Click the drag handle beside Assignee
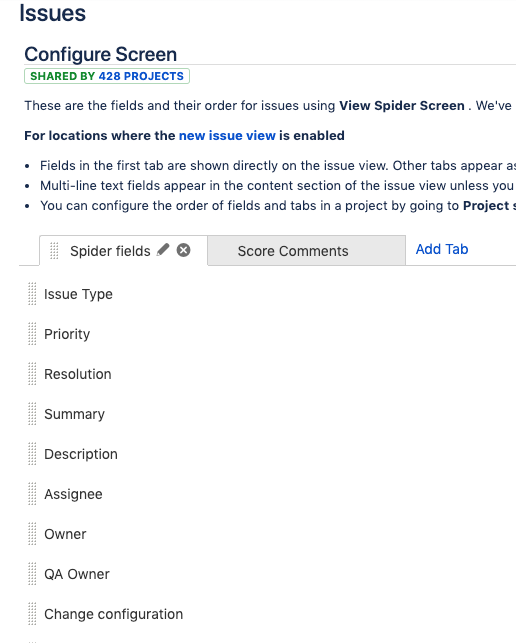This screenshot has height=643, width=516. 32,494
